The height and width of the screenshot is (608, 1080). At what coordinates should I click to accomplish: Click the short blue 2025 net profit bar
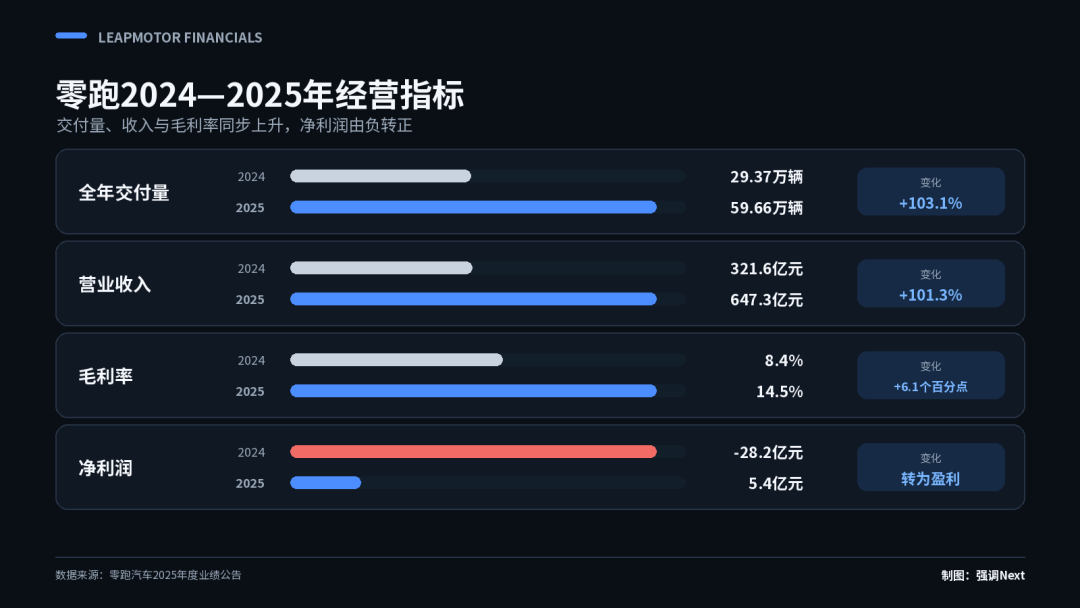pyautogui.click(x=325, y=483)
